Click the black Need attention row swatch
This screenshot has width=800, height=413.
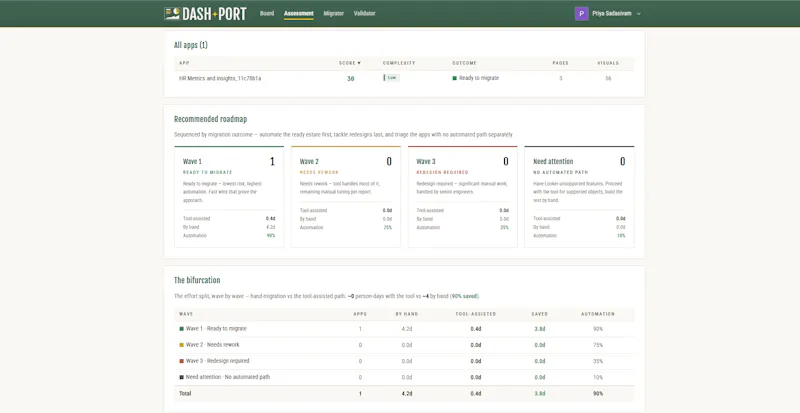tap(182, 377)
